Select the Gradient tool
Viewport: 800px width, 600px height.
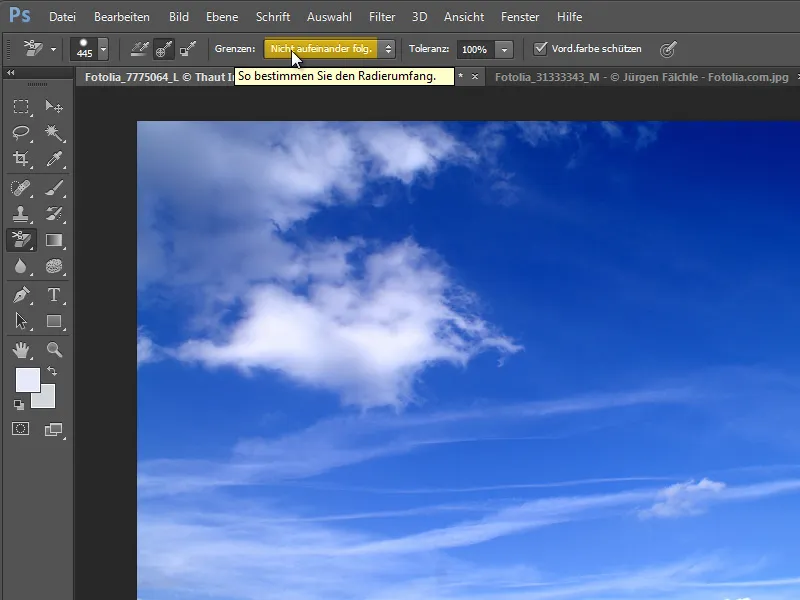pos(54,240)
